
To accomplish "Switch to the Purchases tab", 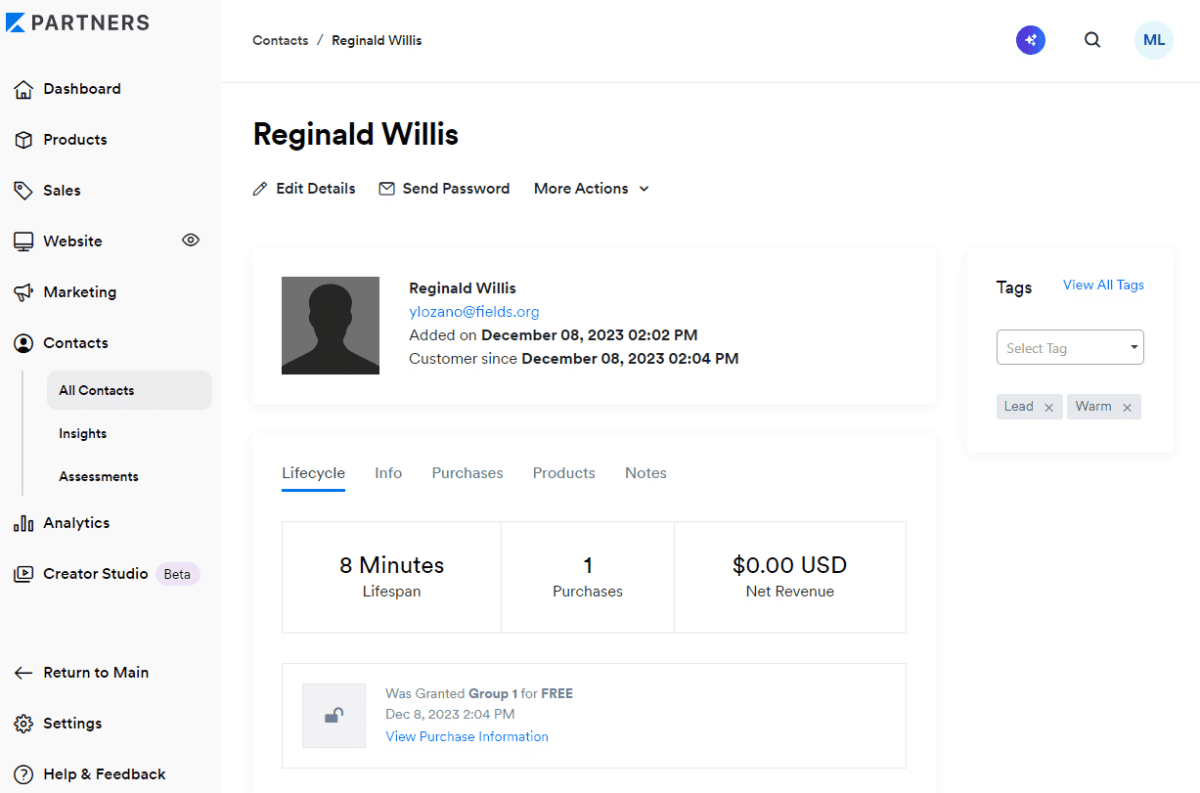I will click(x=467, y=473).
